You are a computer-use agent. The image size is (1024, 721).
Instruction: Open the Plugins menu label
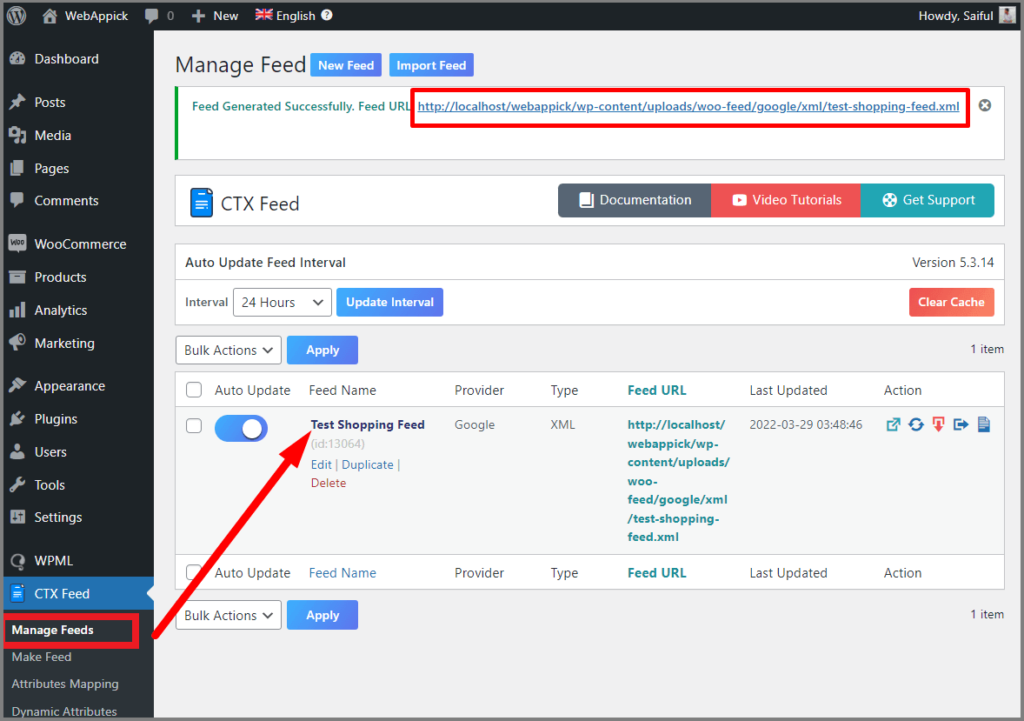(x=56, y=419)
